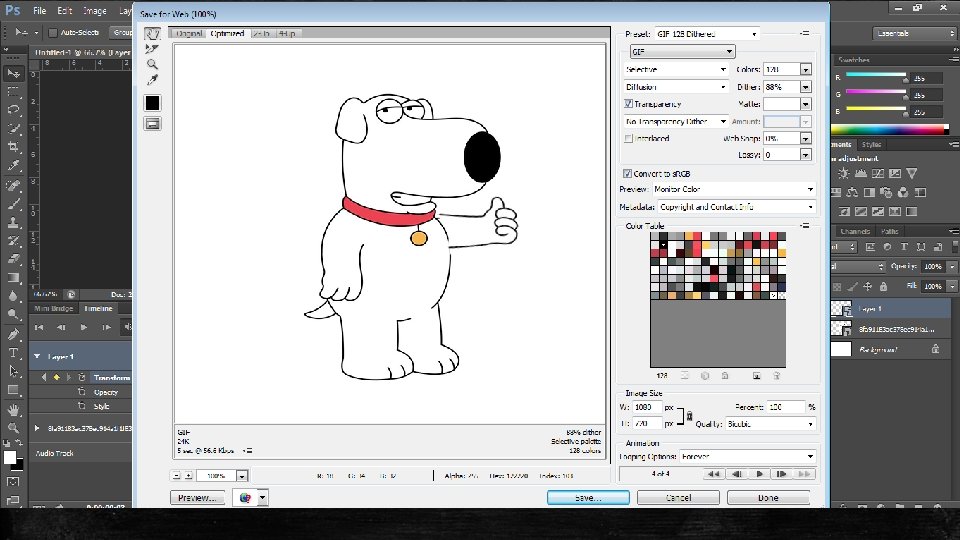This screenshot has width=960, height=540.
Task: Open the No Transparency Dither dropdown
Action: pyautogui.click(x=676, y=121)
